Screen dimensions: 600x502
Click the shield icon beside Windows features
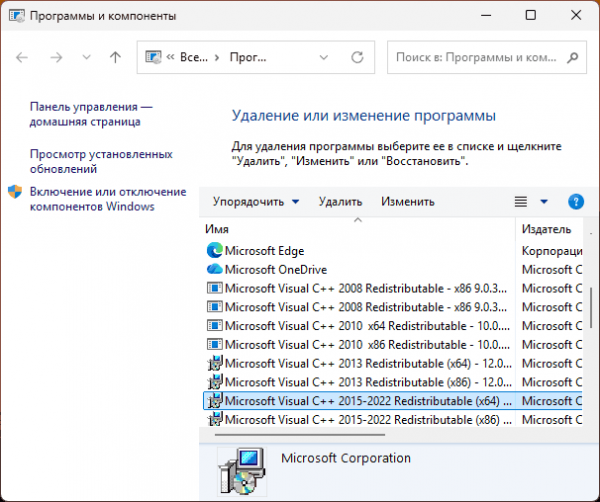coord(15,192)
